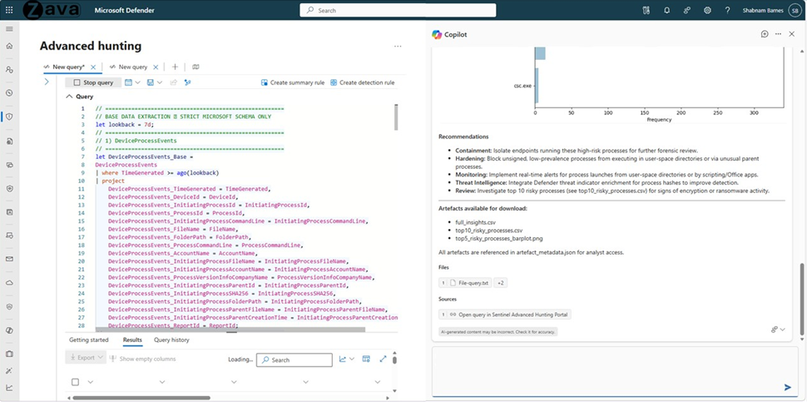Expand the Copilot feedback link dropdown
Viewport: 807px width, 402px height.
click(778, 329)
